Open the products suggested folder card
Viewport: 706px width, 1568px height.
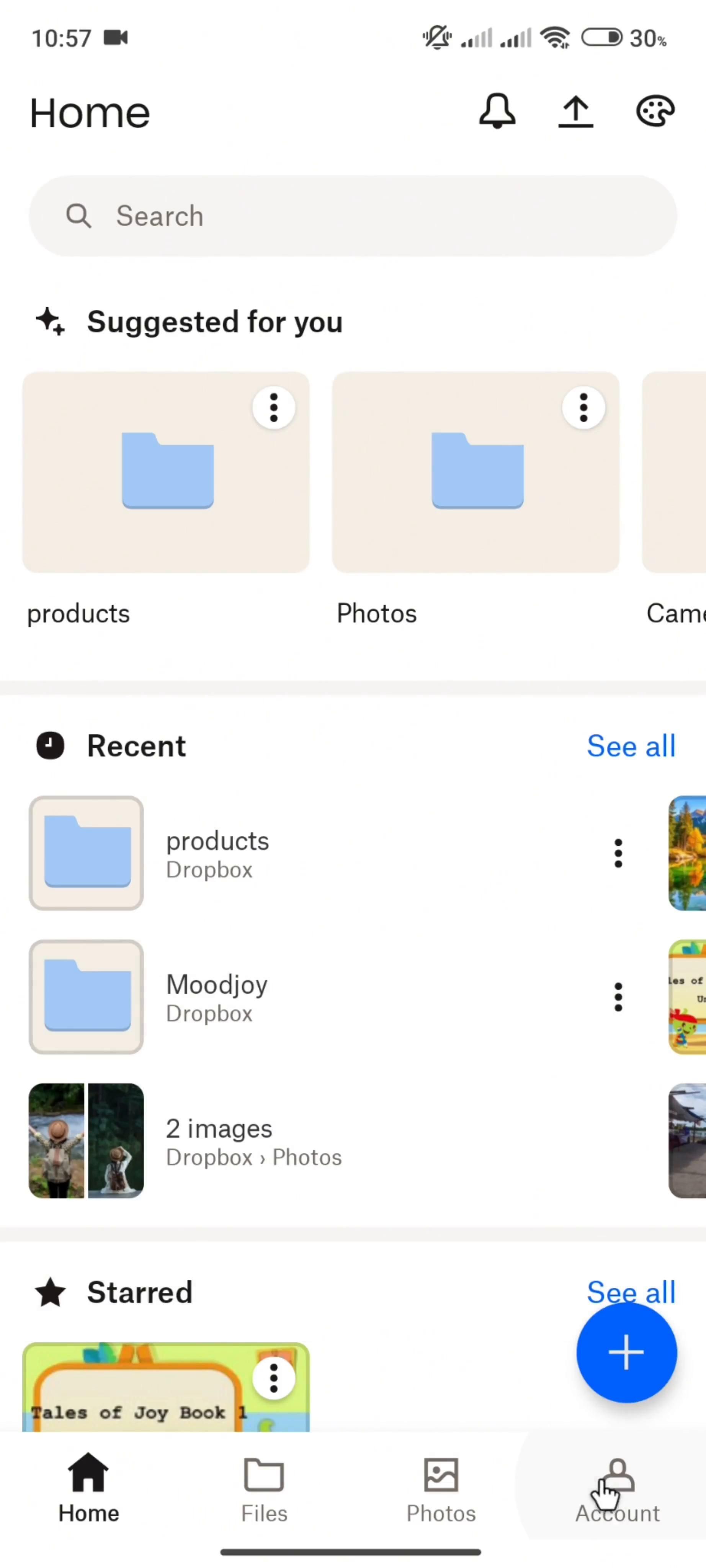[165, 472]
